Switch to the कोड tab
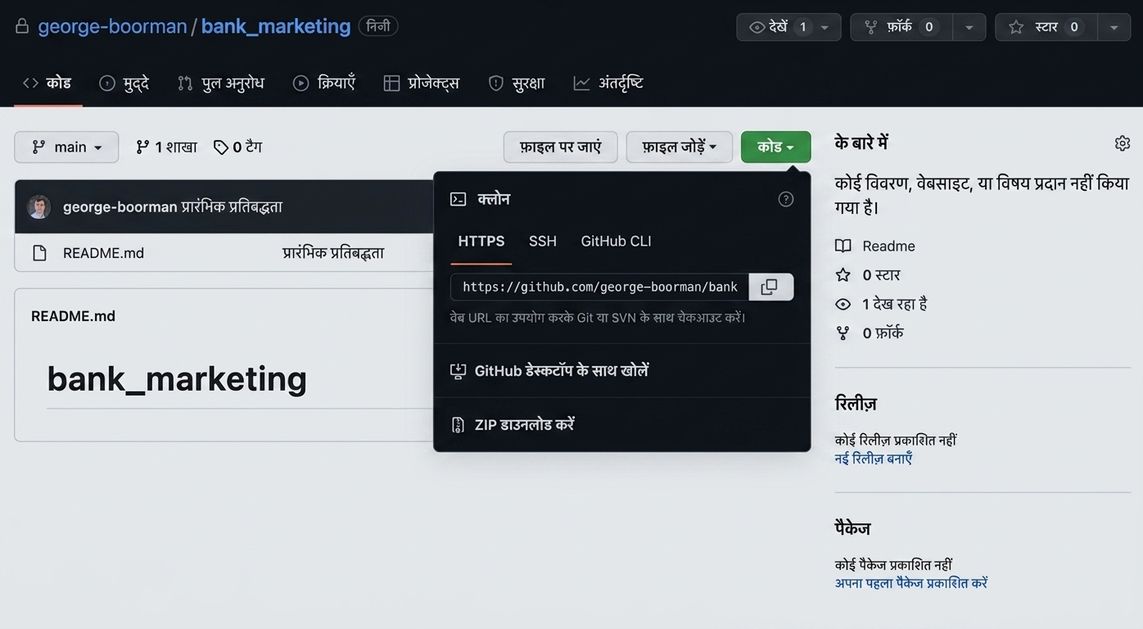This screenshot has height=629, width=1143. (x=47, y=83)
